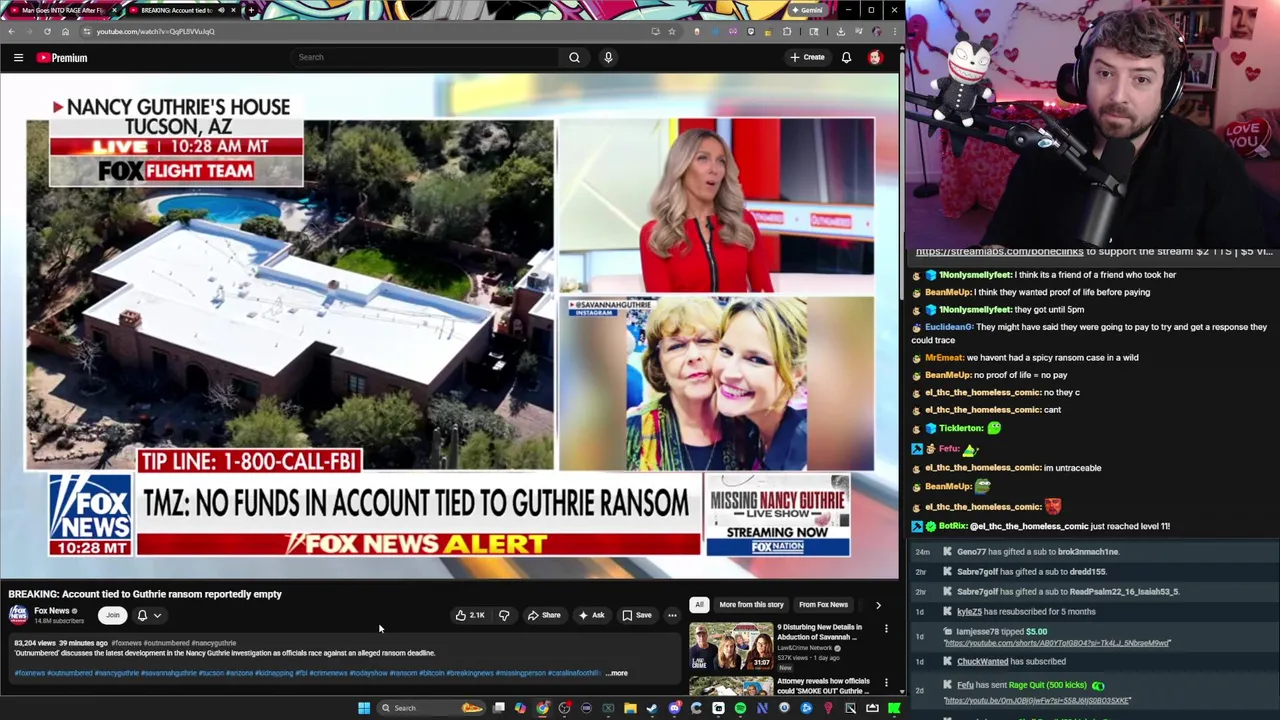1280x720 pixels.
Task: Click the Ask button
Action: (591, 615)
